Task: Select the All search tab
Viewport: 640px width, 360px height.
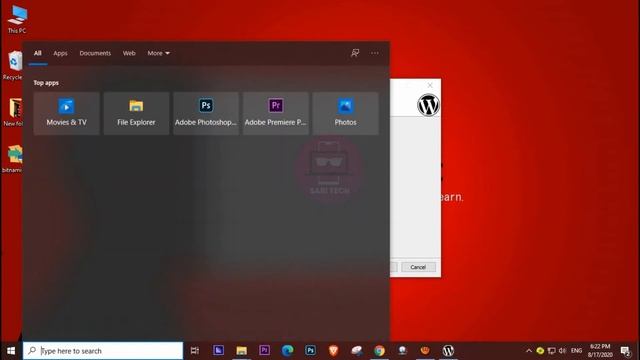Action: click(x=38, y=53)
